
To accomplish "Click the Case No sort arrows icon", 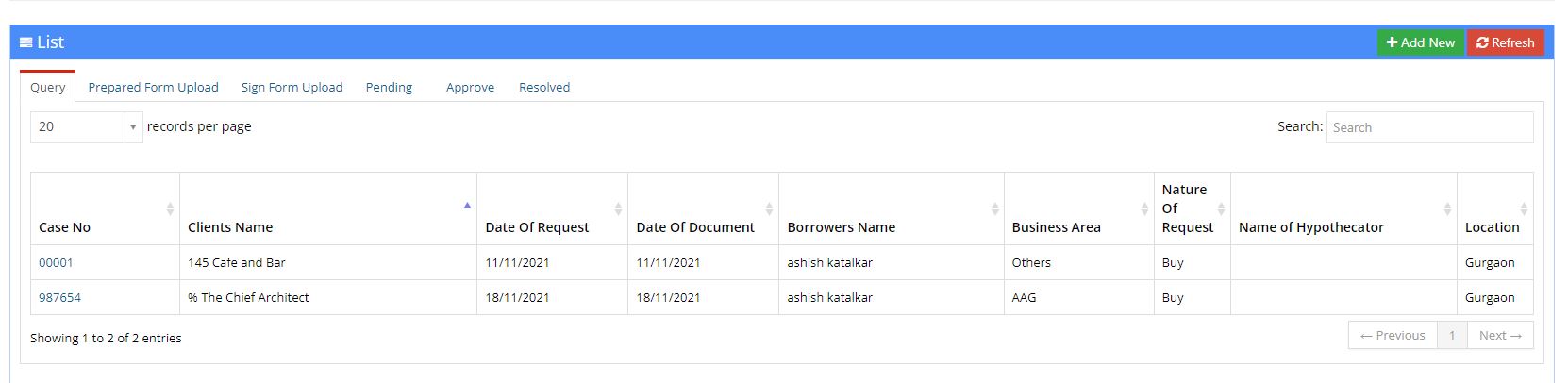I will coord(170,208).
